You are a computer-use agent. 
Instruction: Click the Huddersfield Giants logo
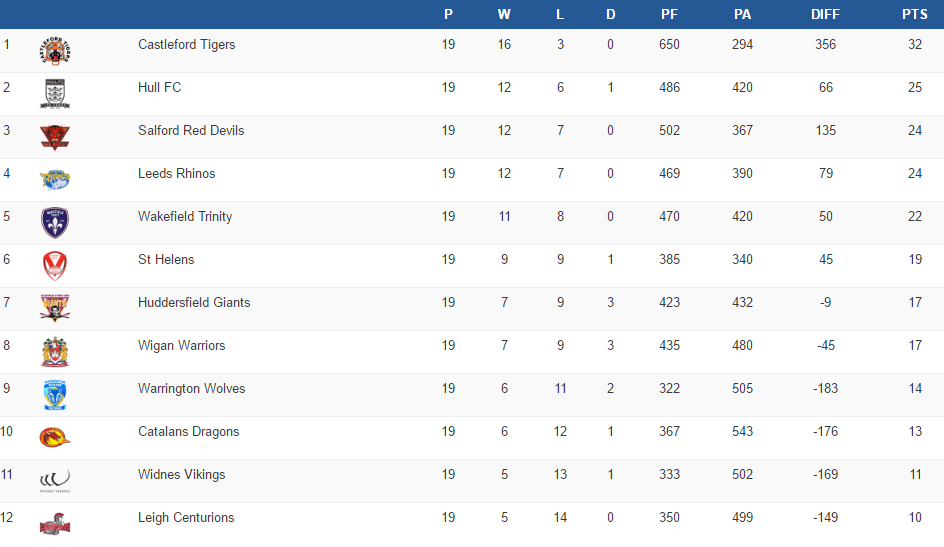click(x=55, y=309)
